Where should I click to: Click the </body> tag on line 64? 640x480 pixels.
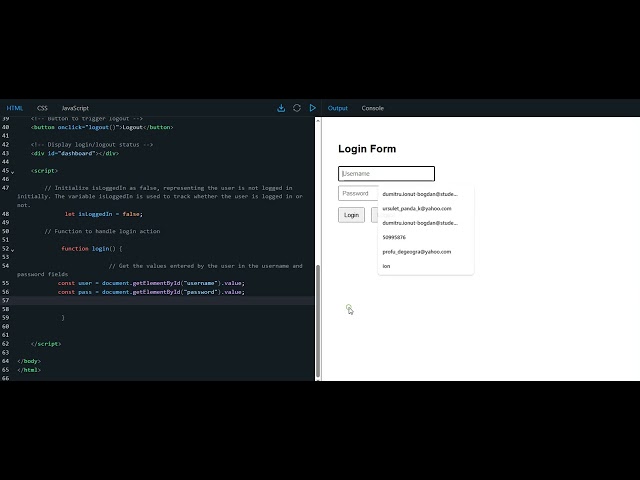[x=29, y=361]
